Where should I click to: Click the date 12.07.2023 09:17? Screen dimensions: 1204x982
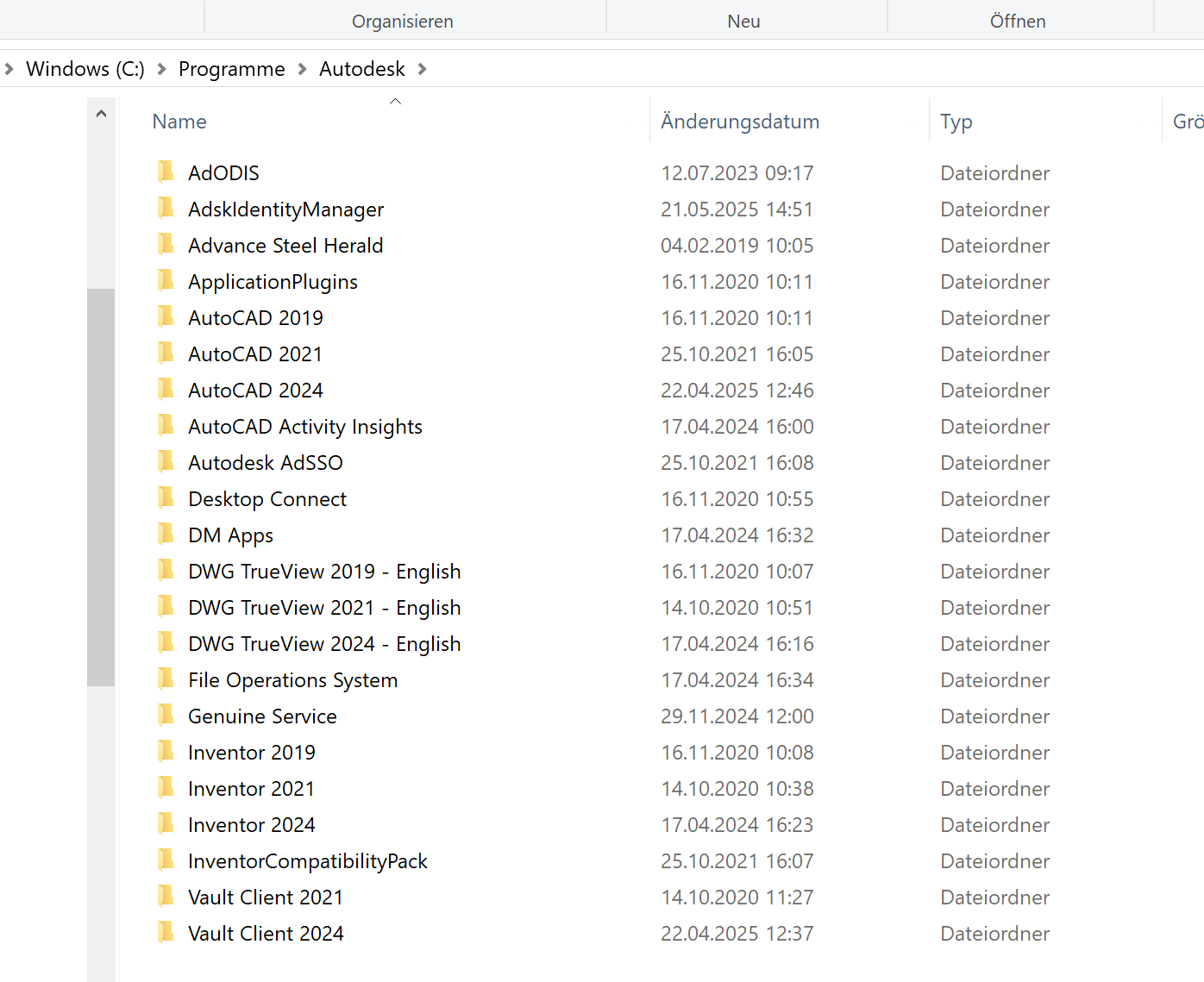(x=737, y=173)
